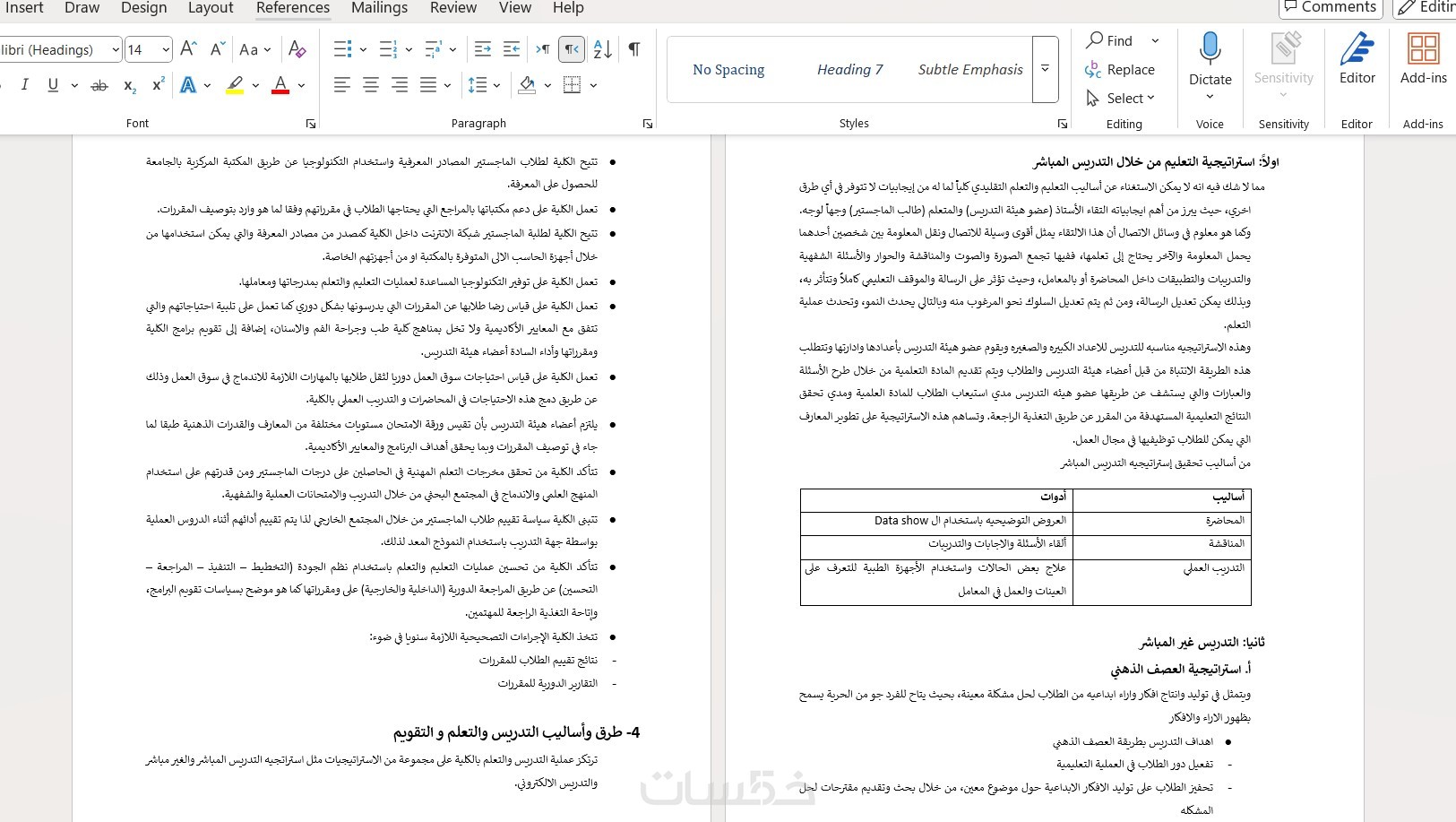Increase font size with Grow Font icon
Image resolution: width=1456 pixels, height=822 pixels.
click(x=188, y=49)
